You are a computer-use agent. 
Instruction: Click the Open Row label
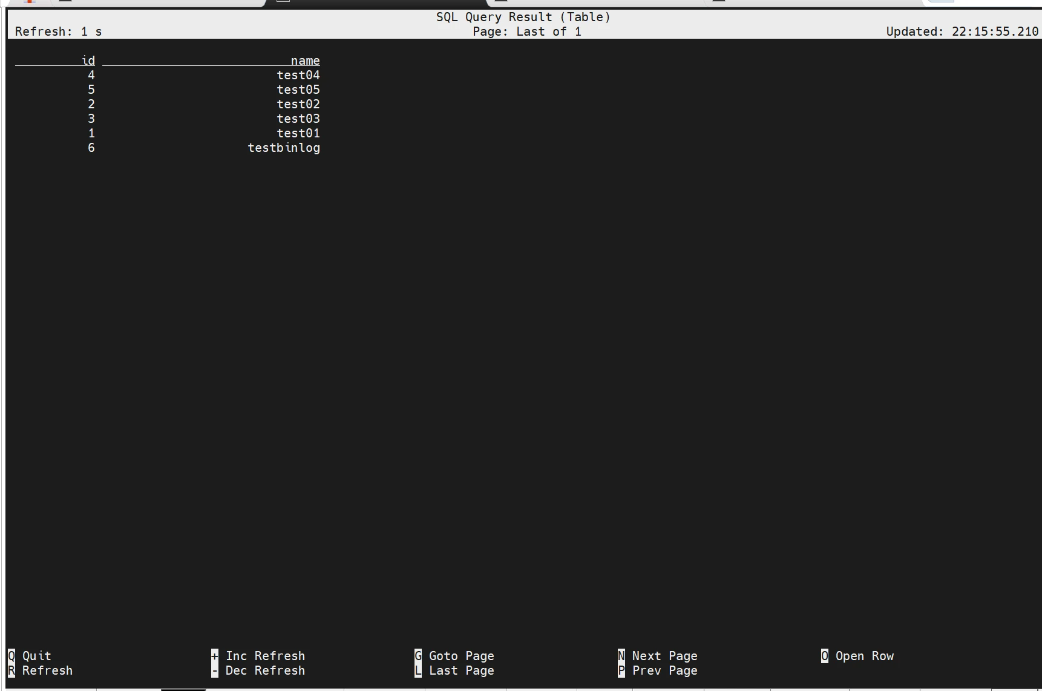(864, 656)
